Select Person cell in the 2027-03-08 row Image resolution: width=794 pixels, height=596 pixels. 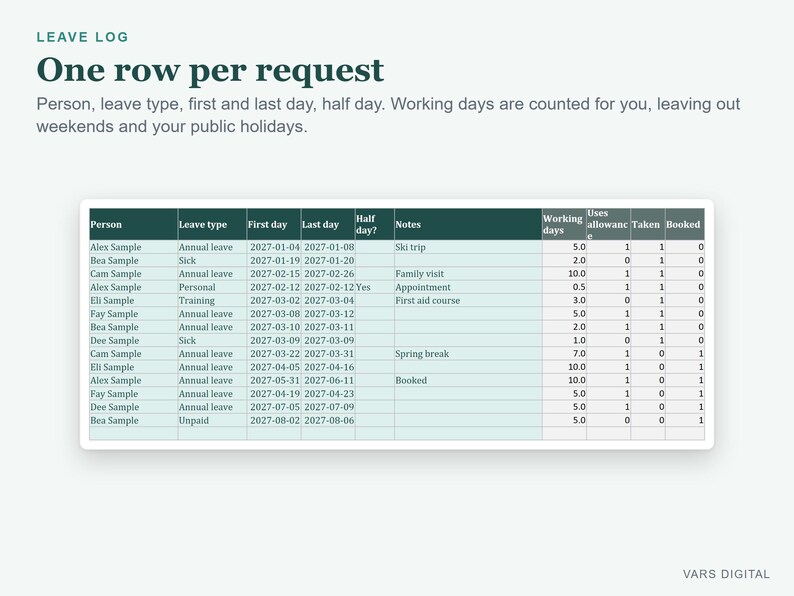134,314
